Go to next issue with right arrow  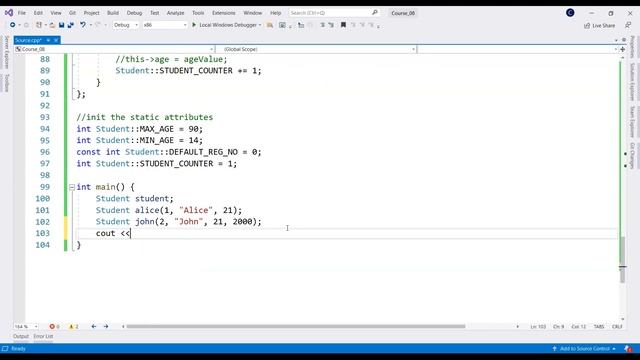[106, 326]
